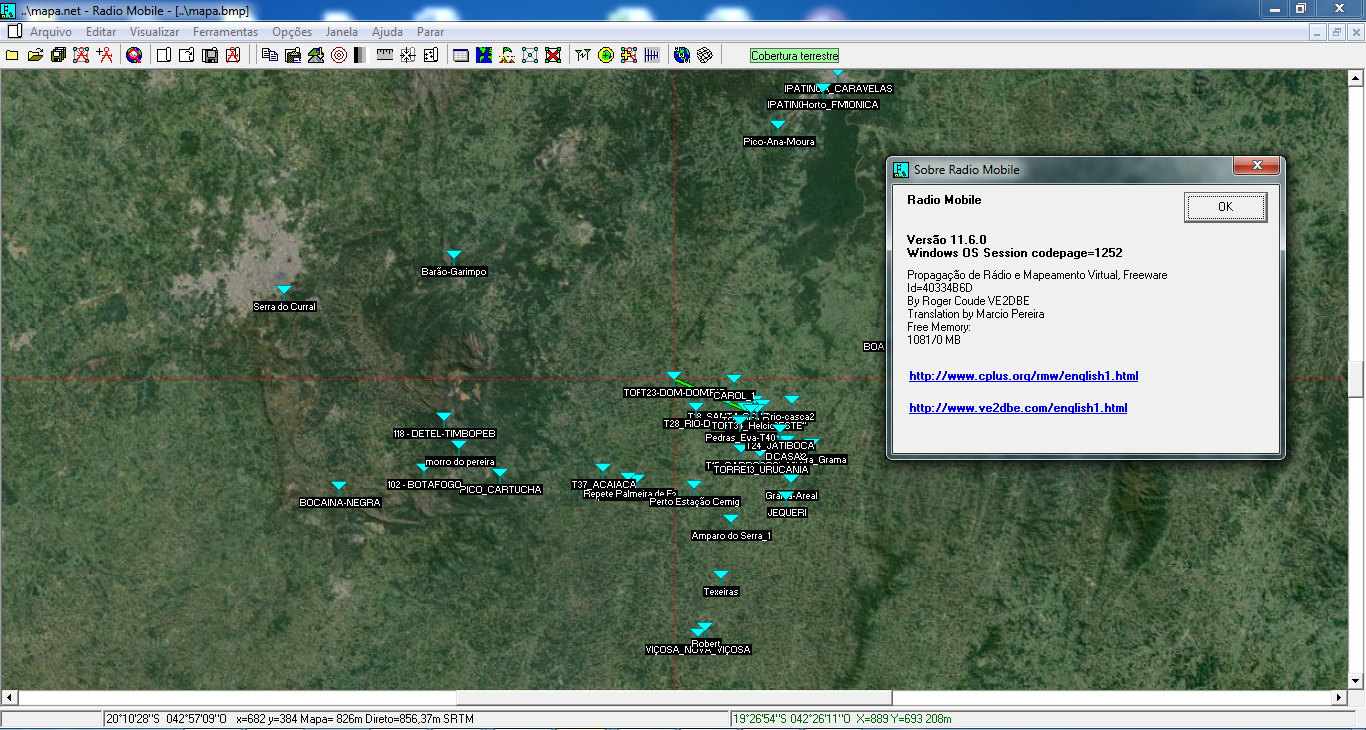The width and height of the screenshot is (1366, 730).
Task: Follow the ve2dbe.com english1 link
Action: (x=1018, y=408)
